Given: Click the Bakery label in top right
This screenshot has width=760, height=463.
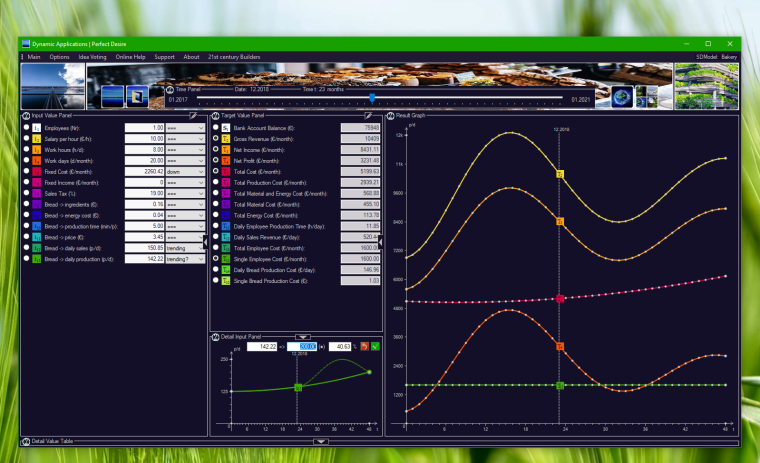Looking at the screenshot, I should pyautogui.click(x=729, y=57).
